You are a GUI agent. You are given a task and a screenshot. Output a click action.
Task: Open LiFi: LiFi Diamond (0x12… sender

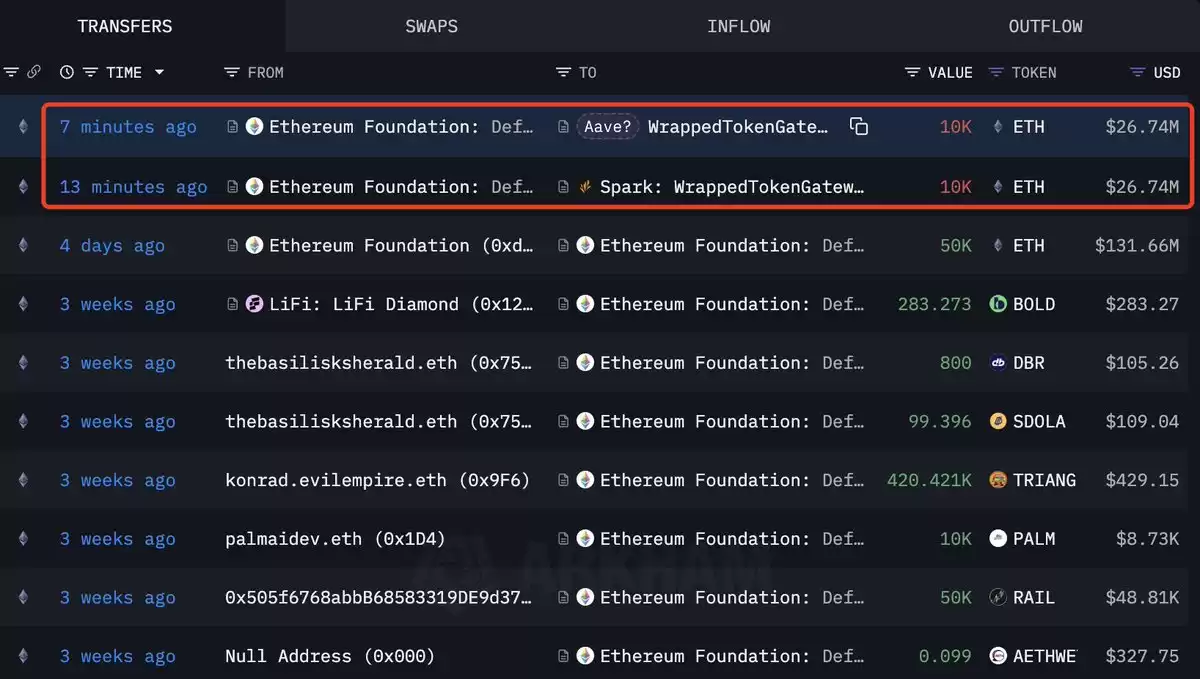pos(401,304)
